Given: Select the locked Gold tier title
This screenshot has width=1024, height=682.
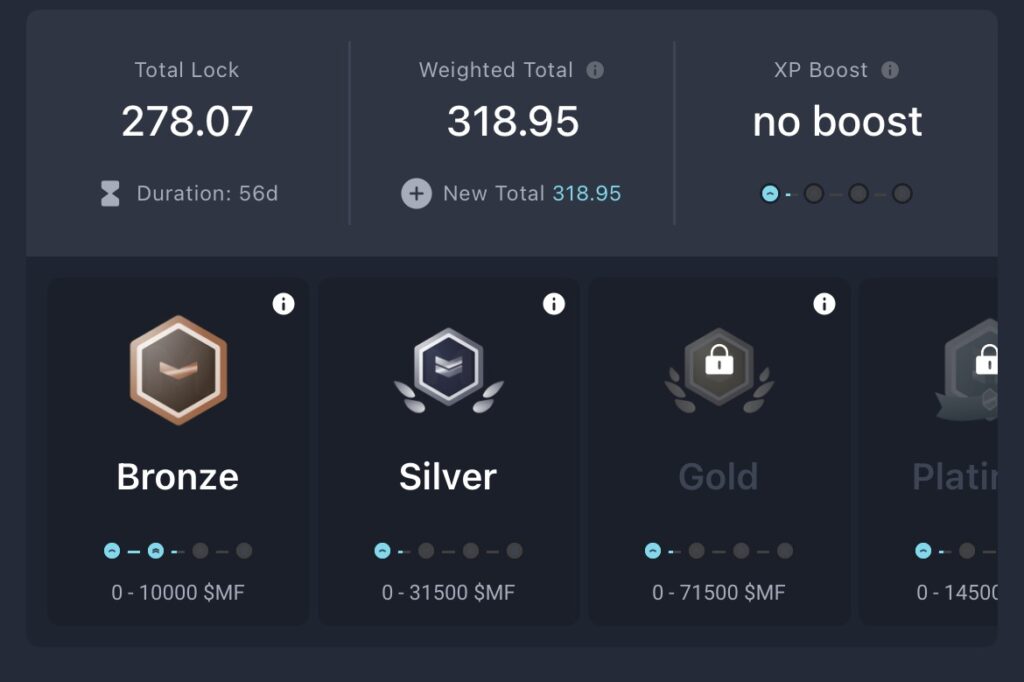Looking at the screenshot, I should coord(718,477).
